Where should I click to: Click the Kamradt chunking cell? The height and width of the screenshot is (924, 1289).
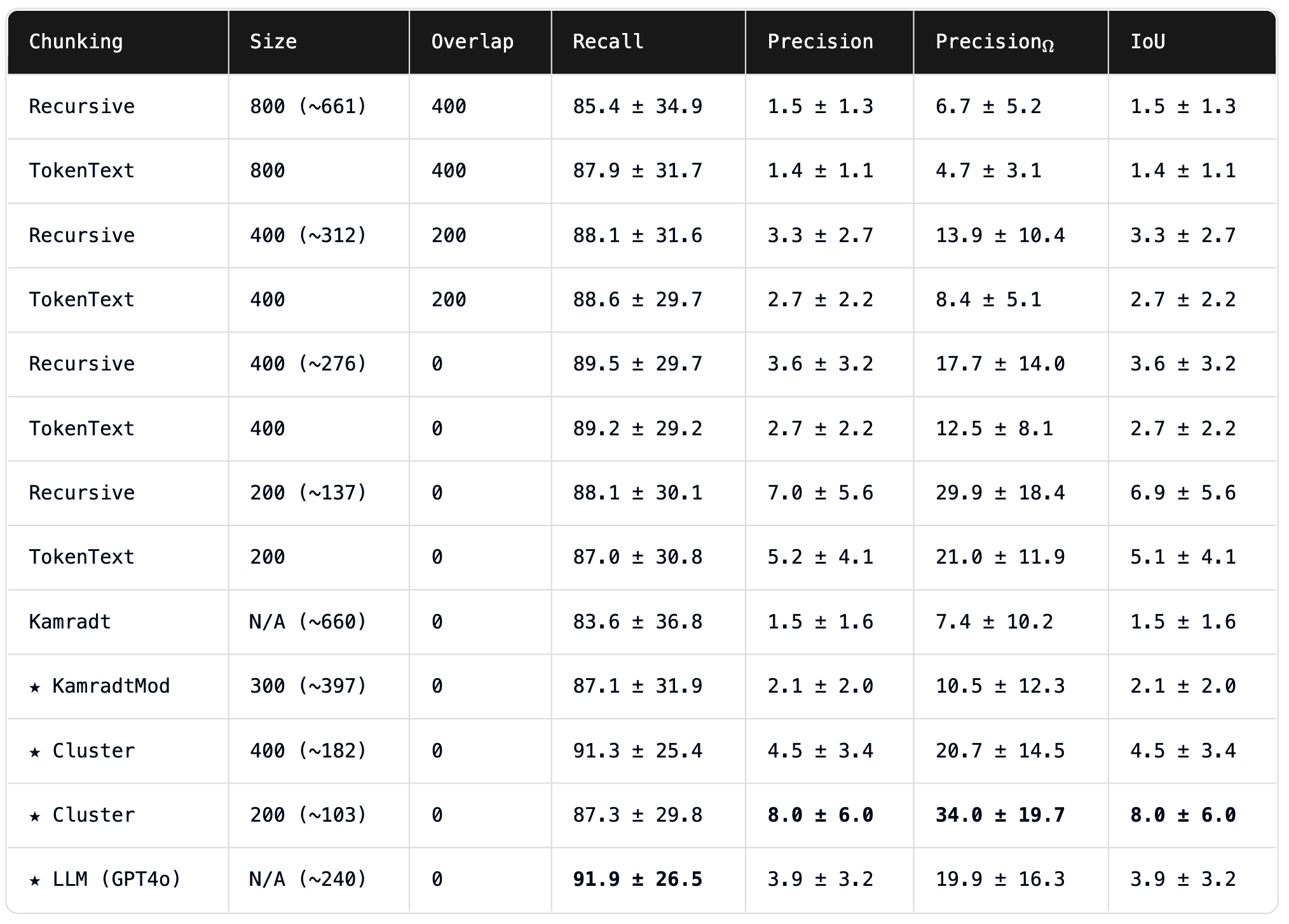pyautogui.click(x=70, y=622)
